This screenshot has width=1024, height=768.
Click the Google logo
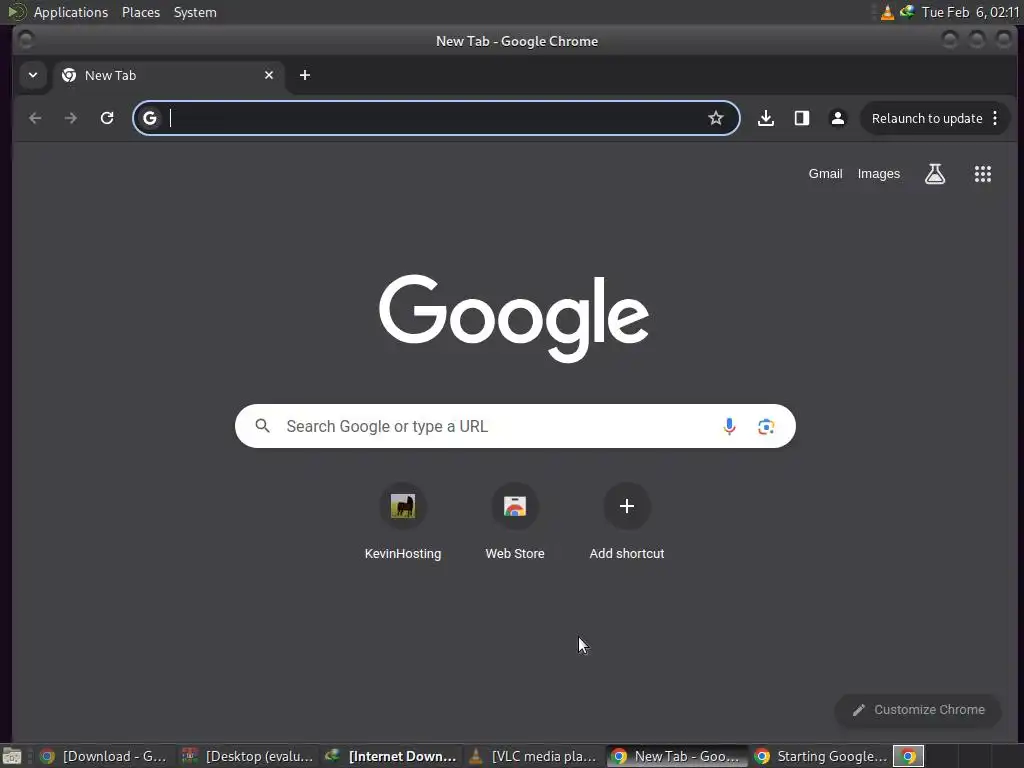[x=514, y=318]
